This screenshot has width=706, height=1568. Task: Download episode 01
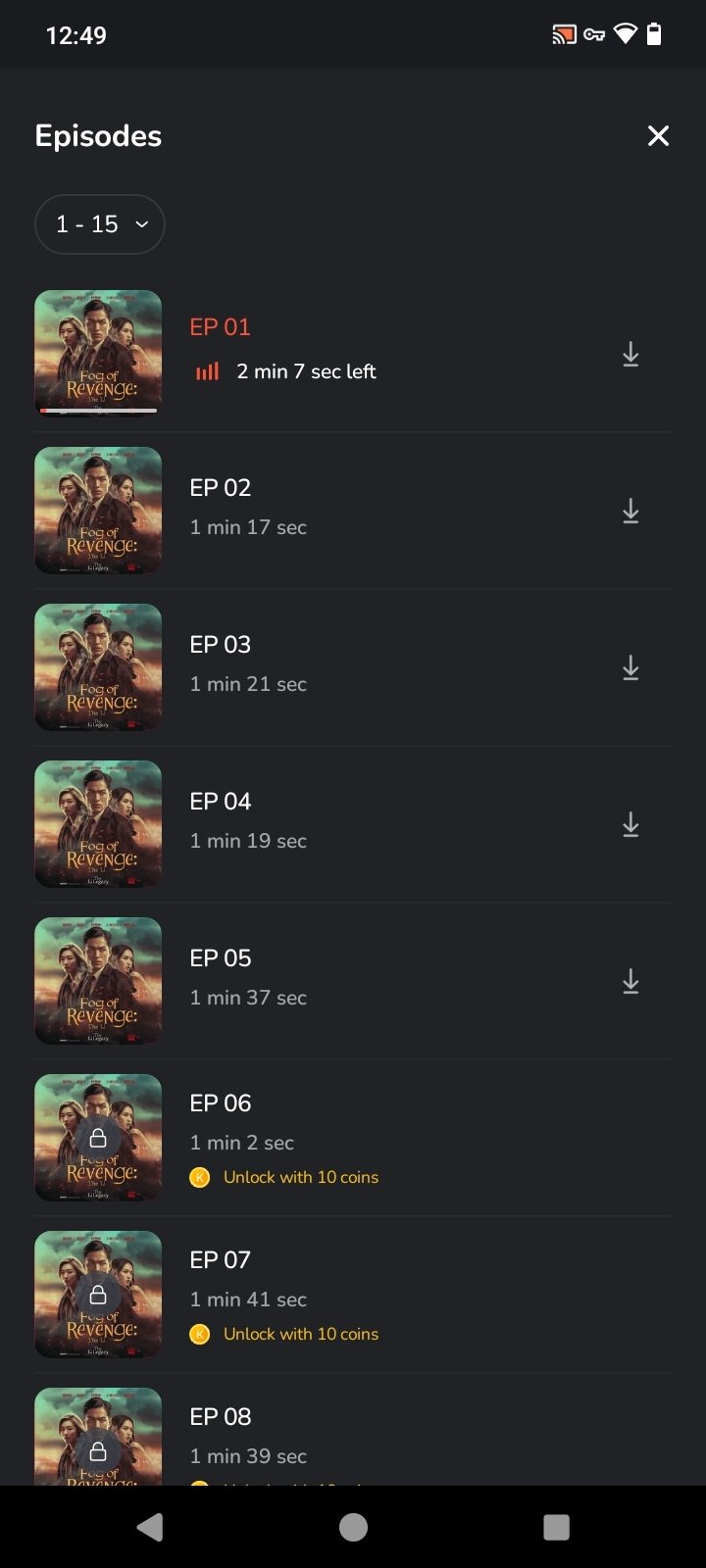tap(630, 354)
